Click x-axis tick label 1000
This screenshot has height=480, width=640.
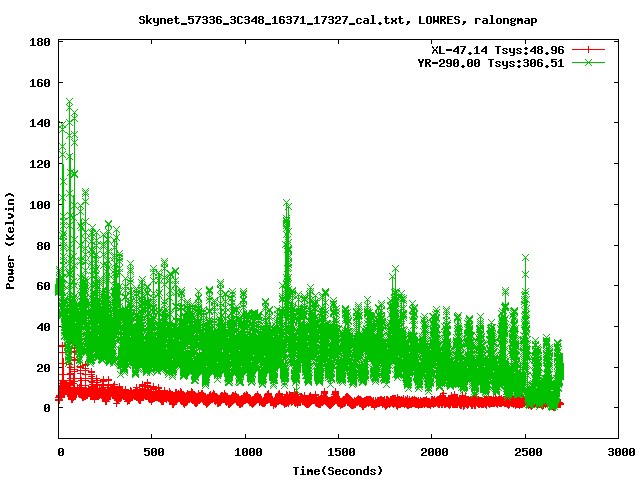click(x=248, y=452)
